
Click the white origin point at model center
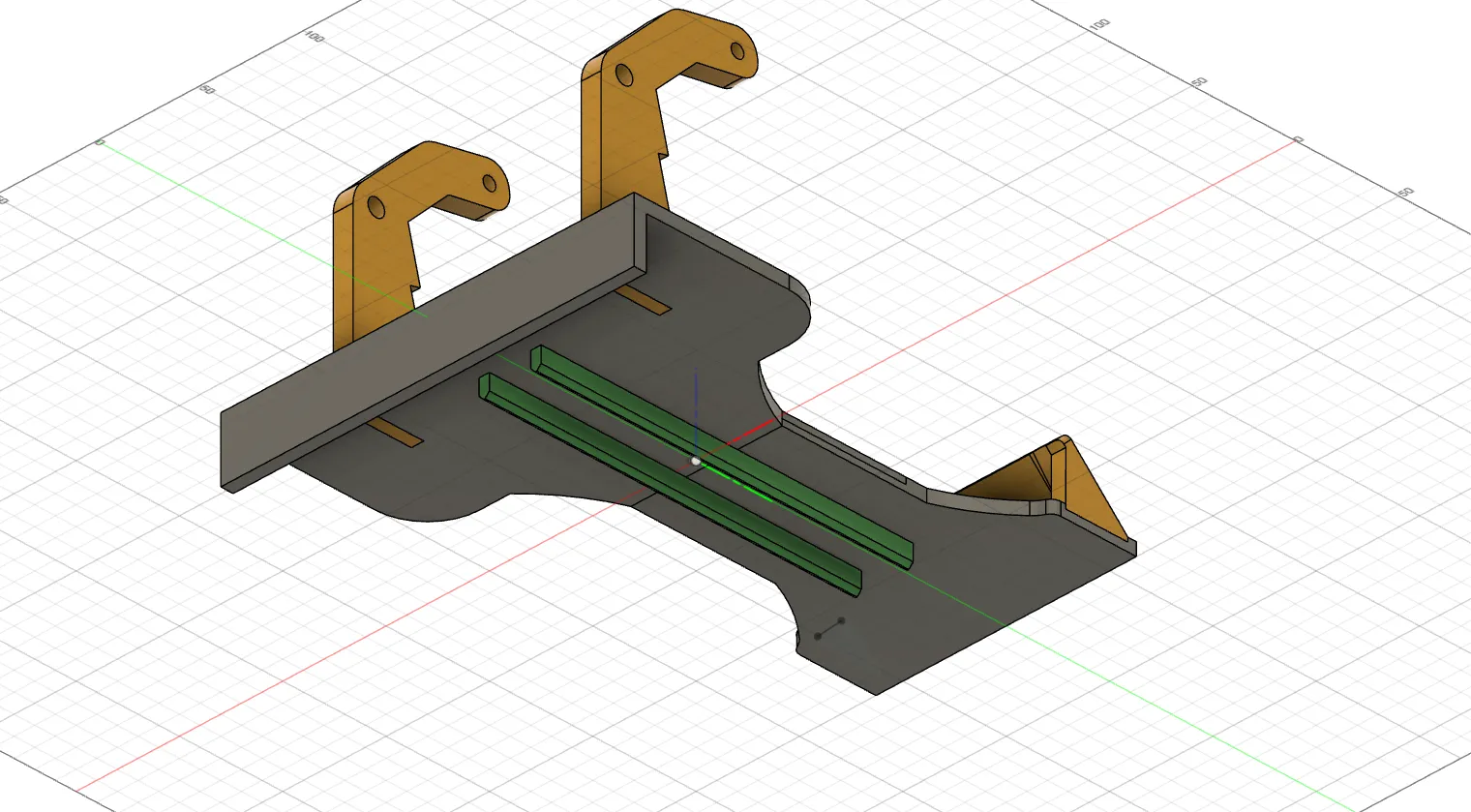(x=695, y=461)
